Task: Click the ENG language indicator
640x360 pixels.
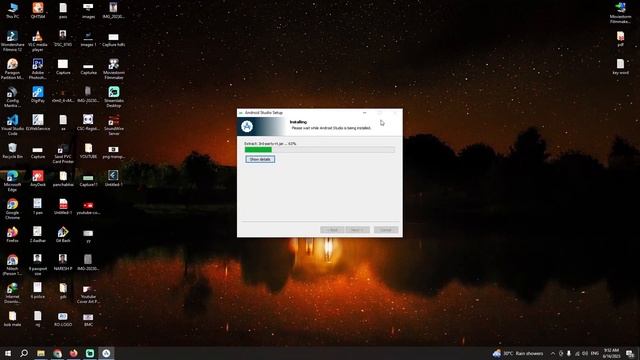Action: coord(595,353)
